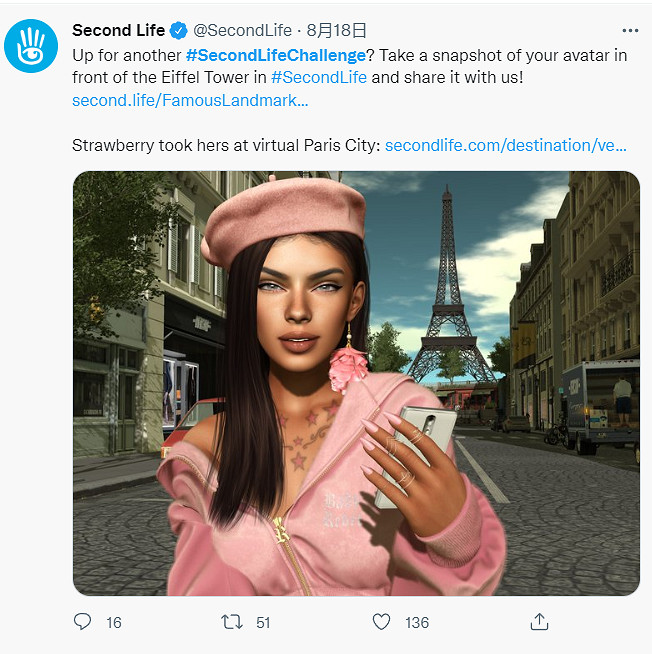Click the blue verified badge

point(179,30)
